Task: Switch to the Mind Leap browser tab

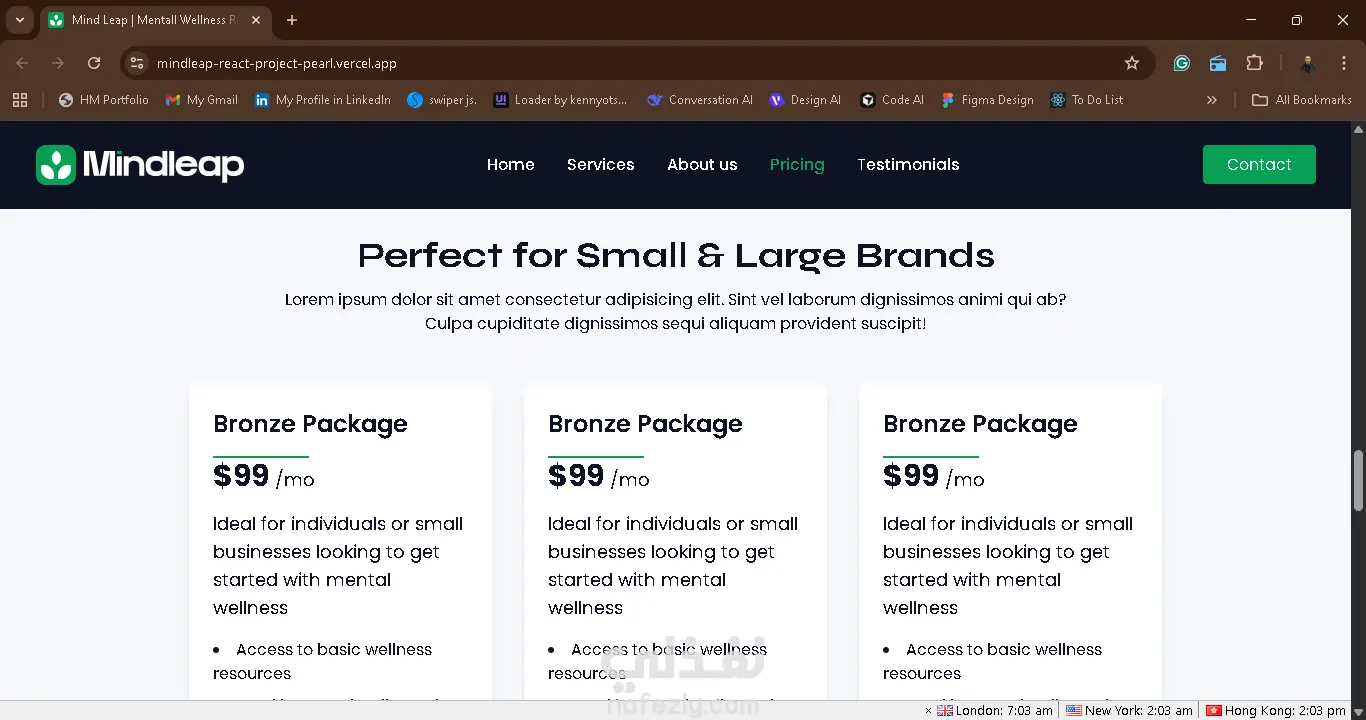Action: tap(150, 20)
